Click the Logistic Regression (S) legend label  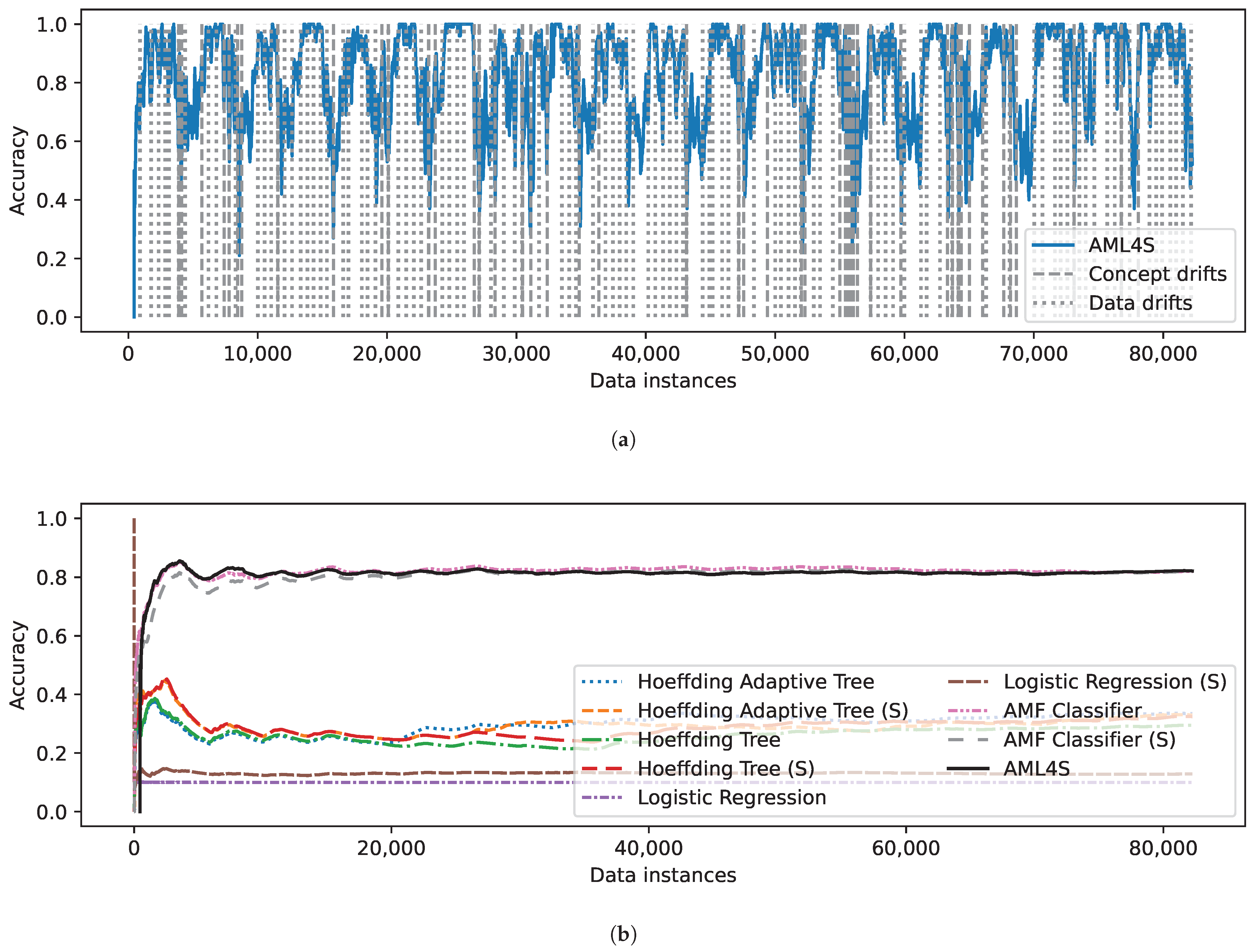tap(1114, 682)
